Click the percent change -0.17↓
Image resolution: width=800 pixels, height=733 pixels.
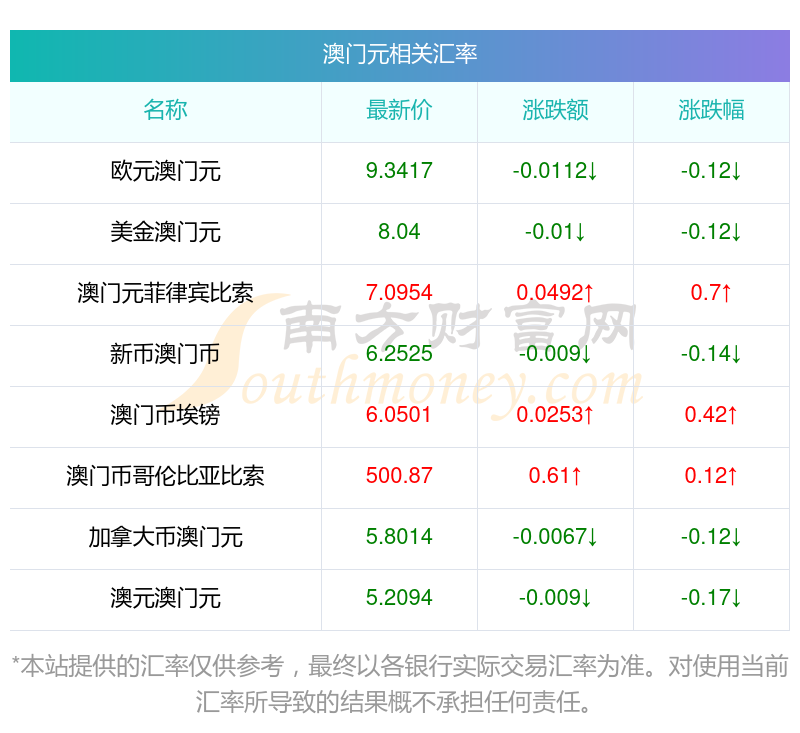coord(711,598)
